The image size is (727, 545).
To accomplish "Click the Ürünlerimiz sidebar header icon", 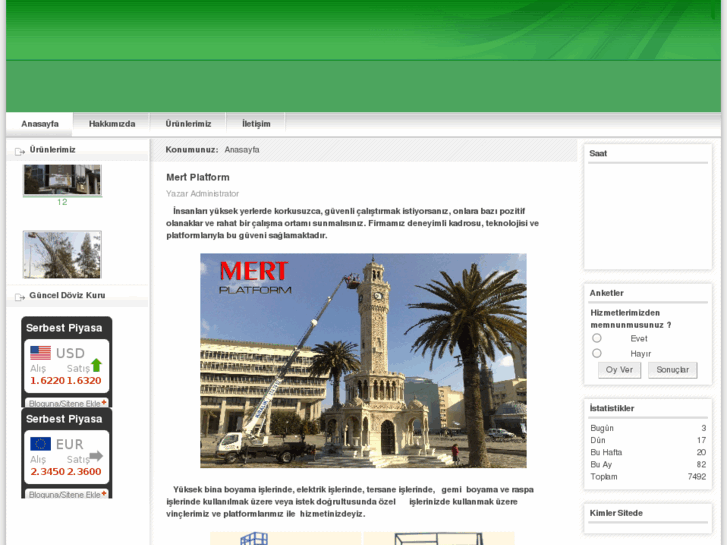I will (19, 151).
